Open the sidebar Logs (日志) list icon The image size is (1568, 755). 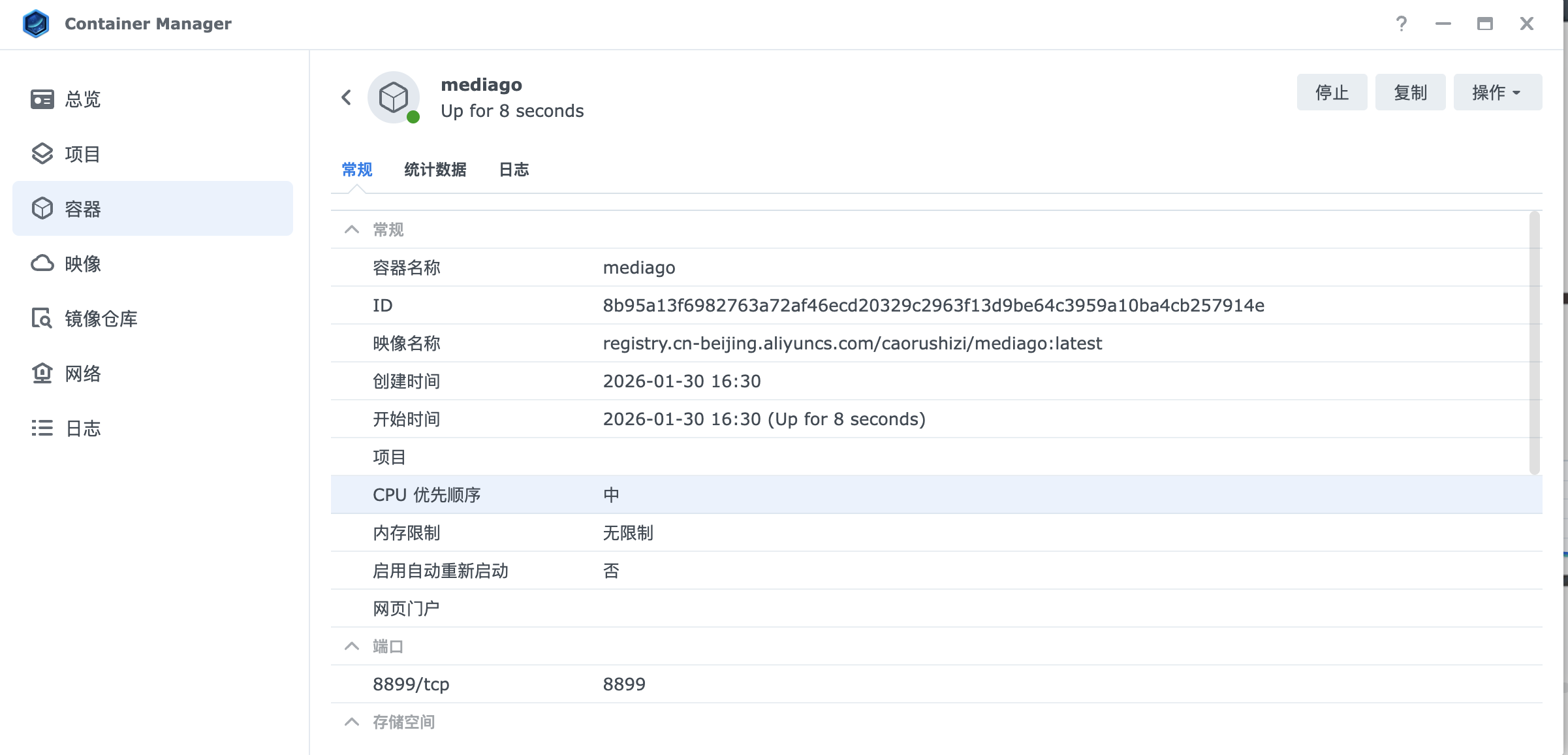[42, 428]
